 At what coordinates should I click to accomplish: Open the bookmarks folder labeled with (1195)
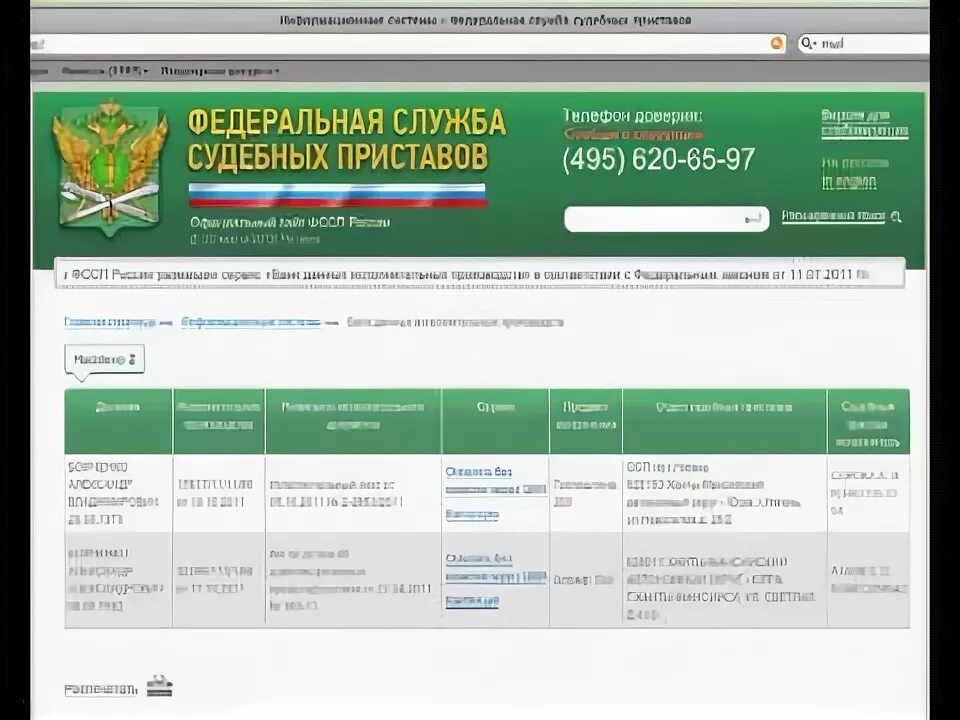105,71
